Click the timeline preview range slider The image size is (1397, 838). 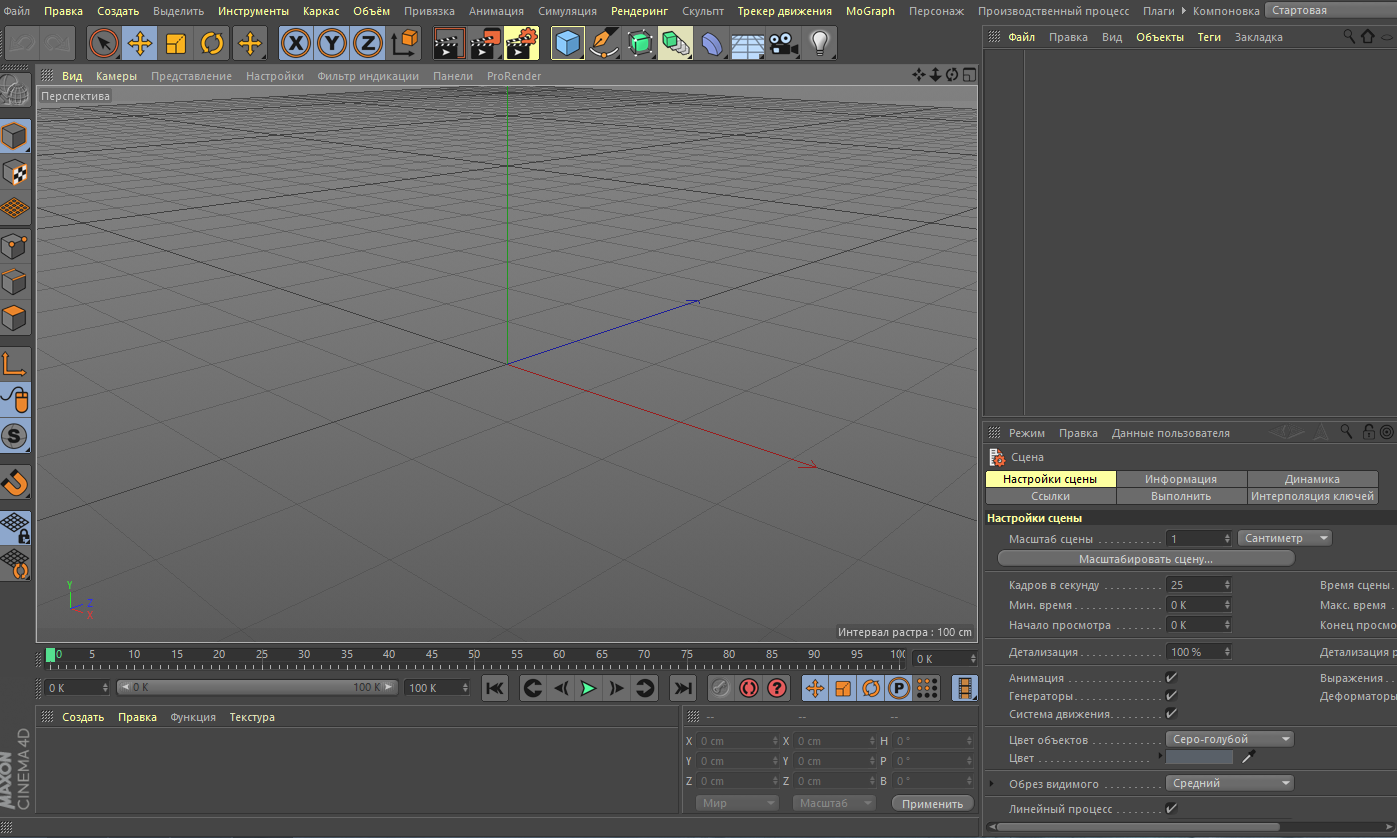(257, 688)
